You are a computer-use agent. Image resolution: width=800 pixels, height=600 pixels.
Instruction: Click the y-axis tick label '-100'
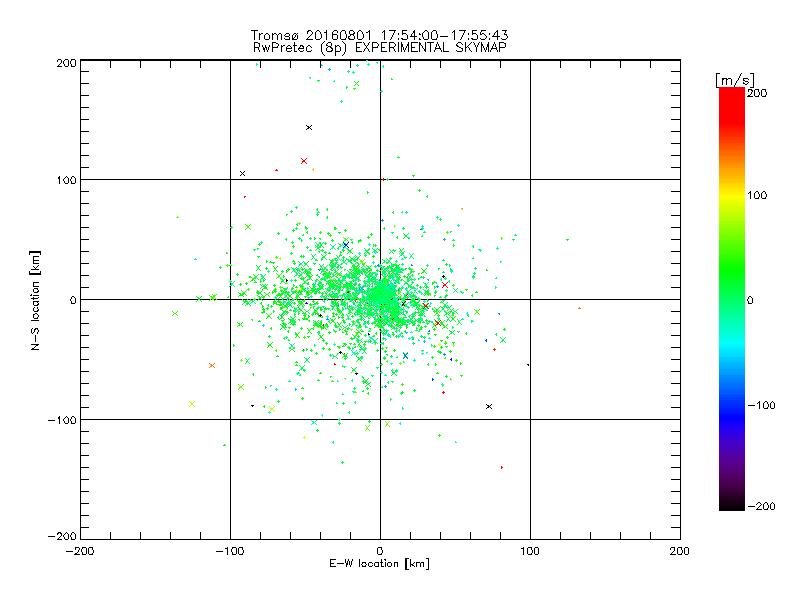[62, 420]
